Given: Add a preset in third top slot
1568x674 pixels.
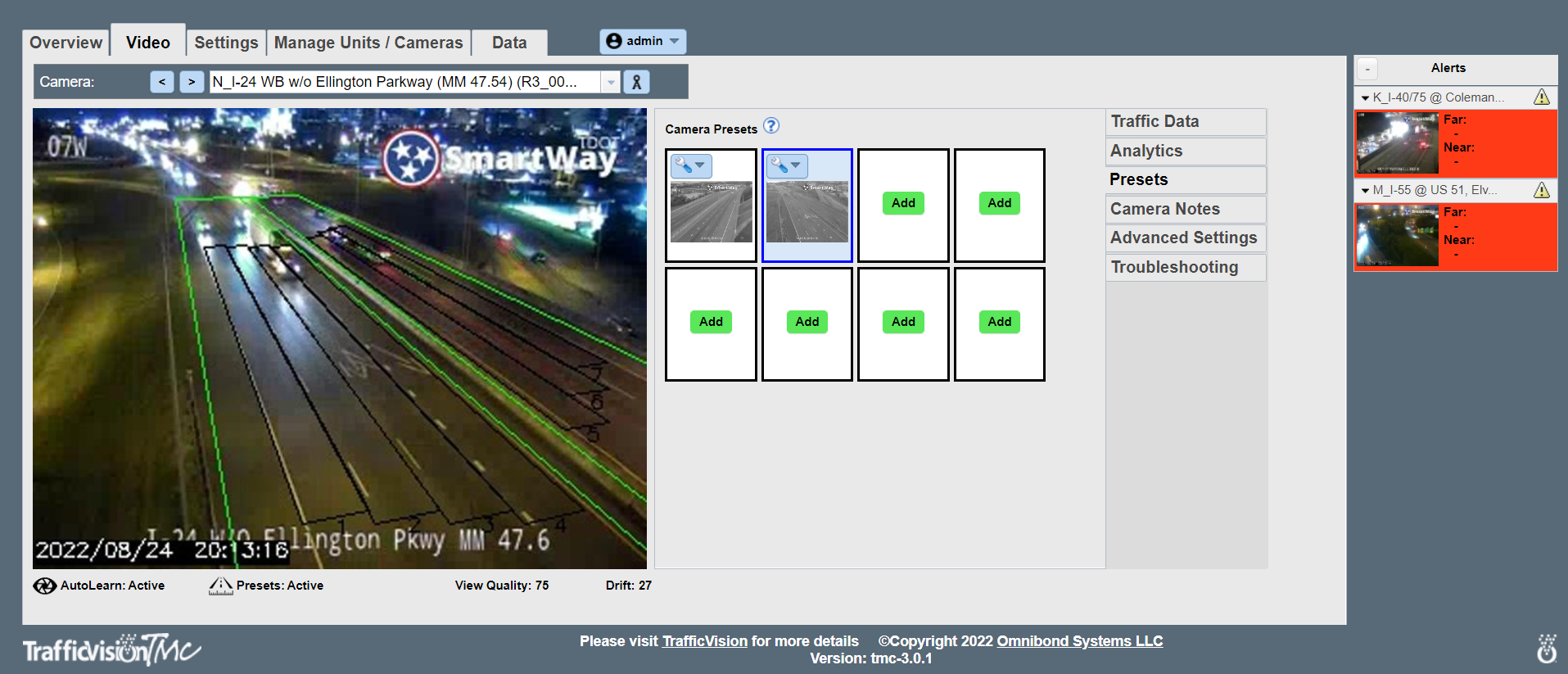Looking at the screenshot, I should pyautogui.click(x=903, y=203).
